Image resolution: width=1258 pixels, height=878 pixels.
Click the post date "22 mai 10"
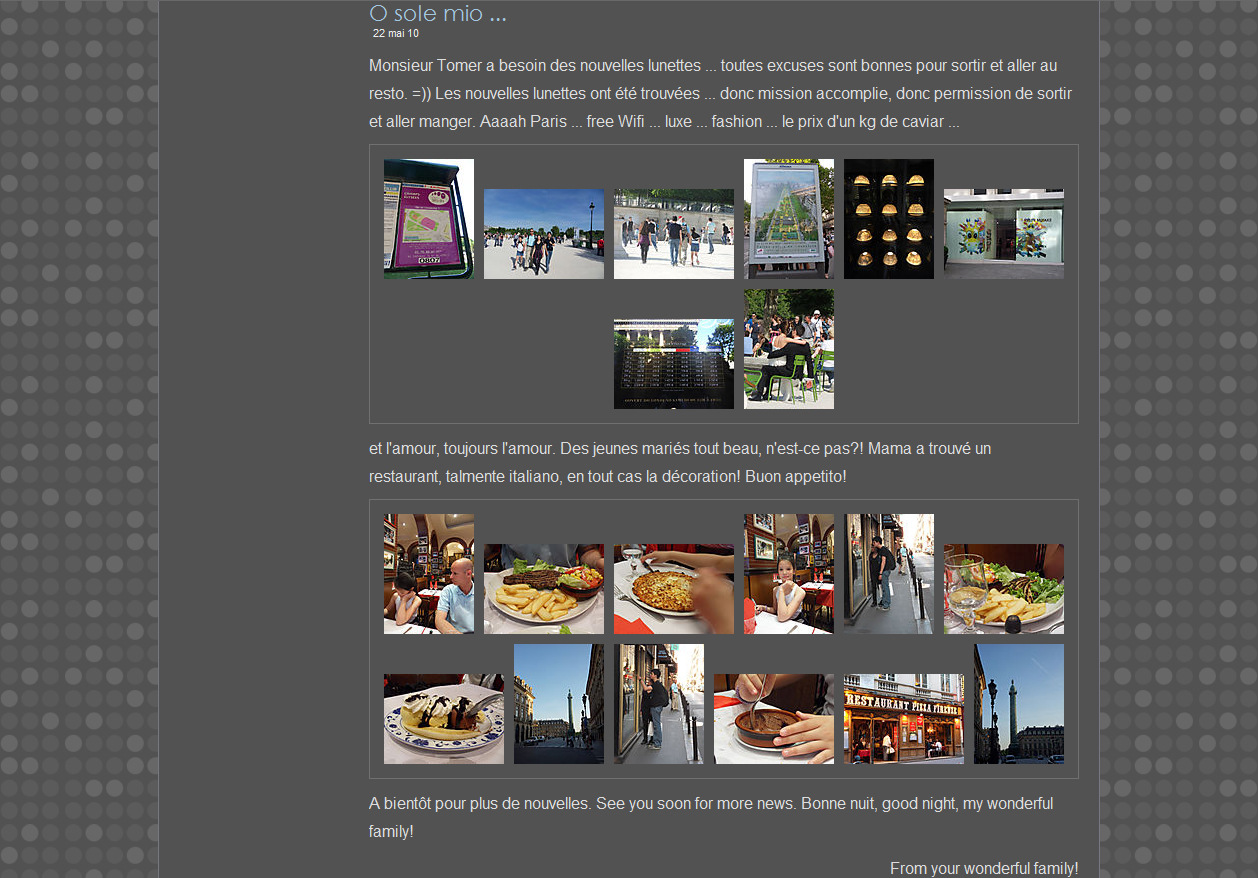point(396,33)
